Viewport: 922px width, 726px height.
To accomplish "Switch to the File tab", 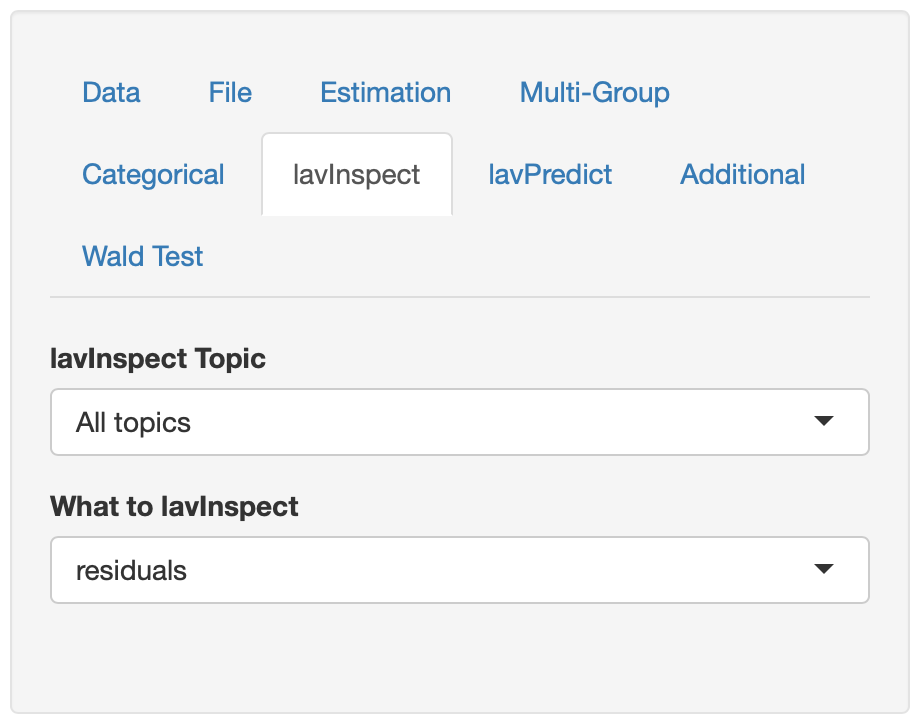I will click(230, 93).
